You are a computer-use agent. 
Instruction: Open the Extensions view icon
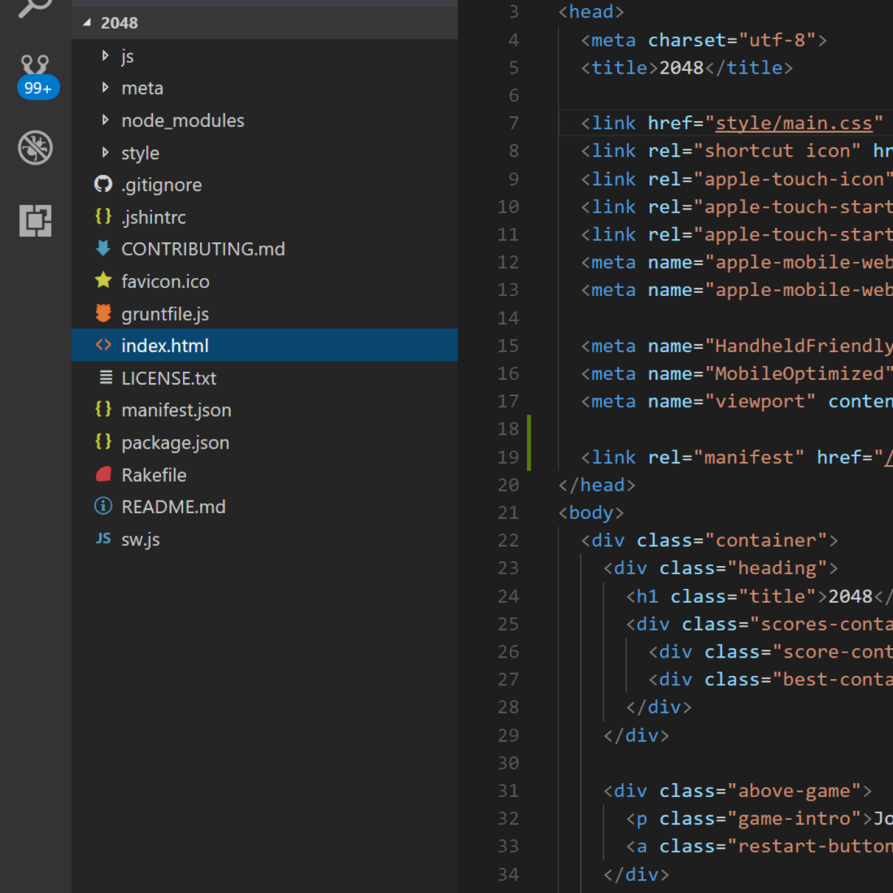tap(35, 220)
